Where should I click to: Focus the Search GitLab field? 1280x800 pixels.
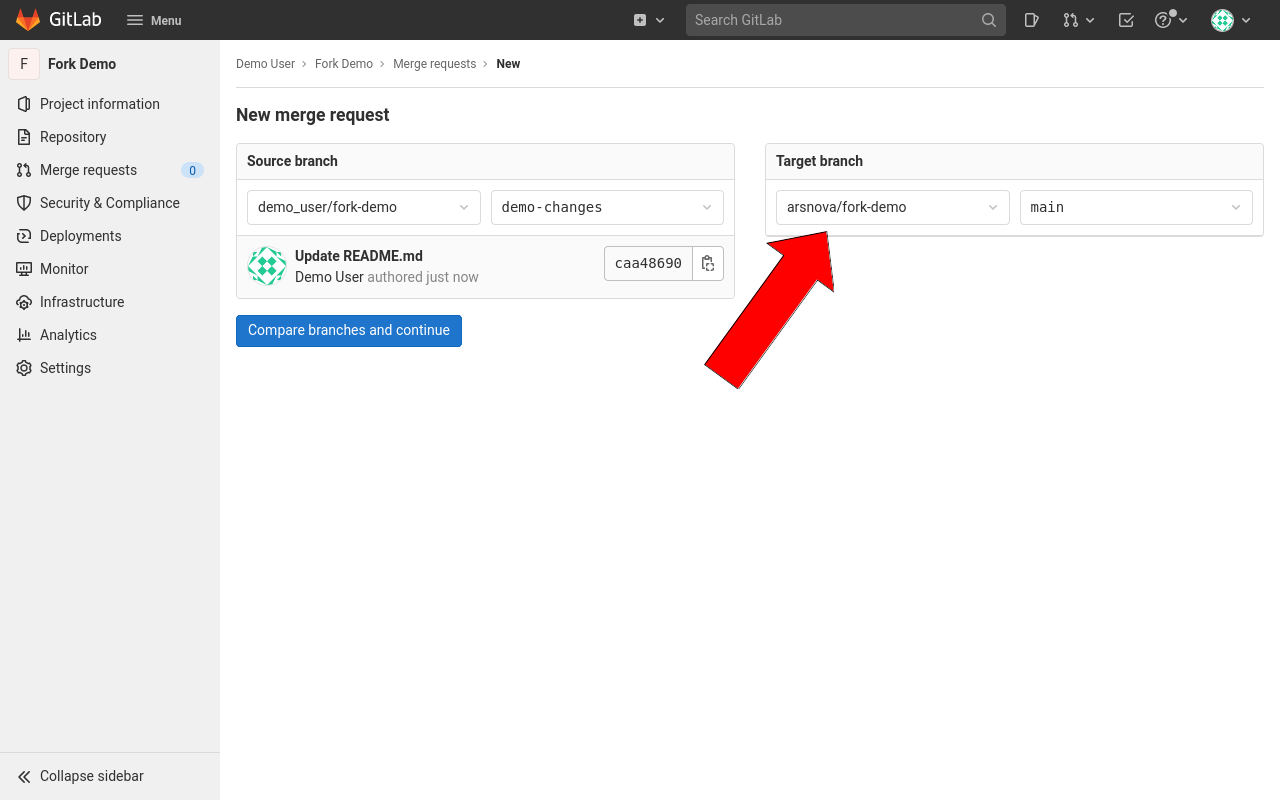[x=846, y=20]
